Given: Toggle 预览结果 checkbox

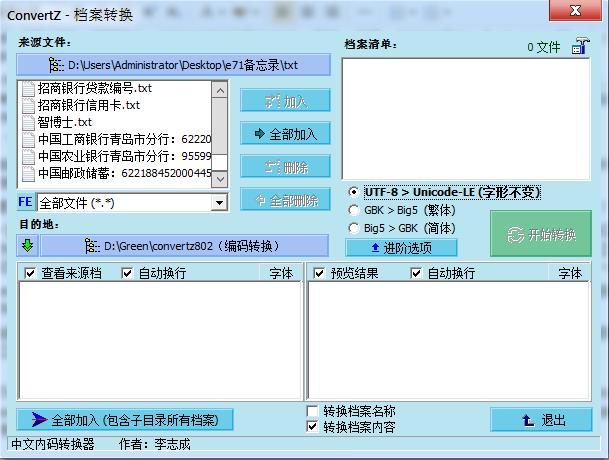Looking at the screenshot, I should [x=319, y=273].
